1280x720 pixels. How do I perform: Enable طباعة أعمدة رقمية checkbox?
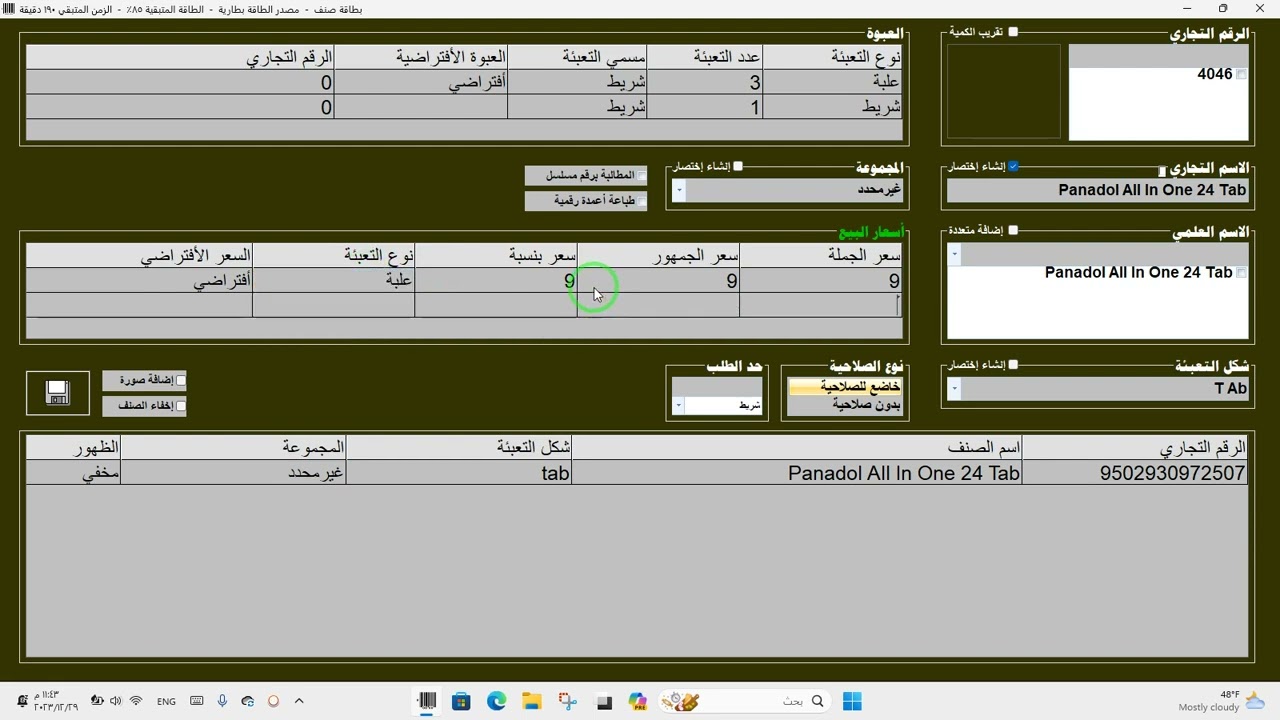tap(642, 201)
